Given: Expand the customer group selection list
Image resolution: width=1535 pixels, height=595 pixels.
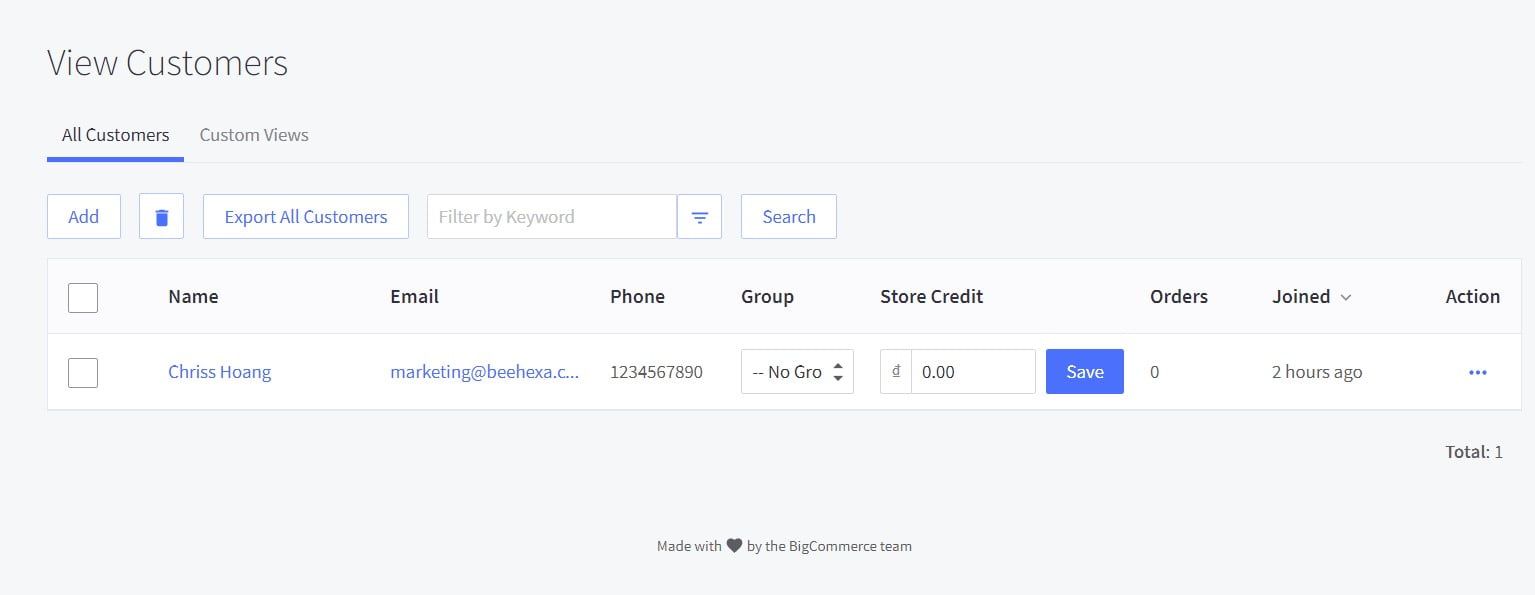Looking at the screenshot, I should pyautogui.click(x=790, y=371).
